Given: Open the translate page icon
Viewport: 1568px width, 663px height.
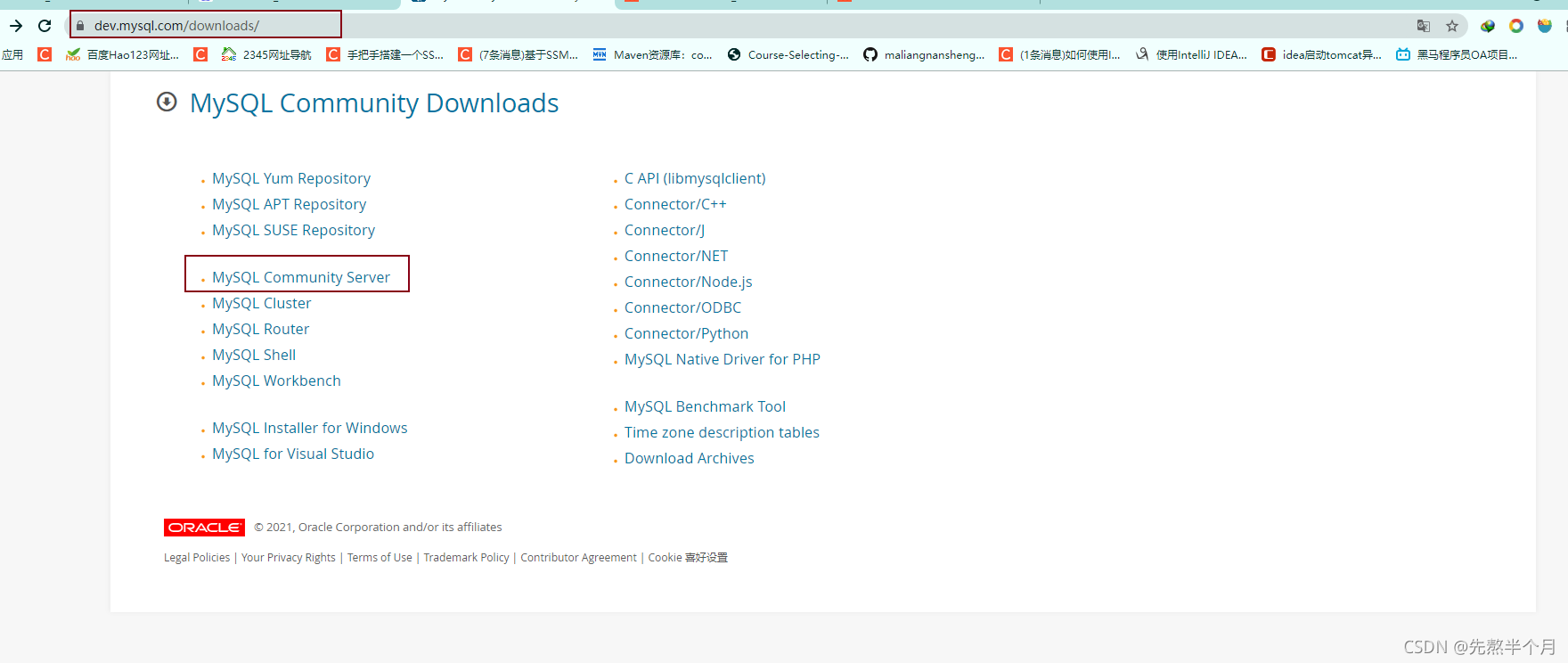Looking at the screenshot, I should tap(1424, 26).
